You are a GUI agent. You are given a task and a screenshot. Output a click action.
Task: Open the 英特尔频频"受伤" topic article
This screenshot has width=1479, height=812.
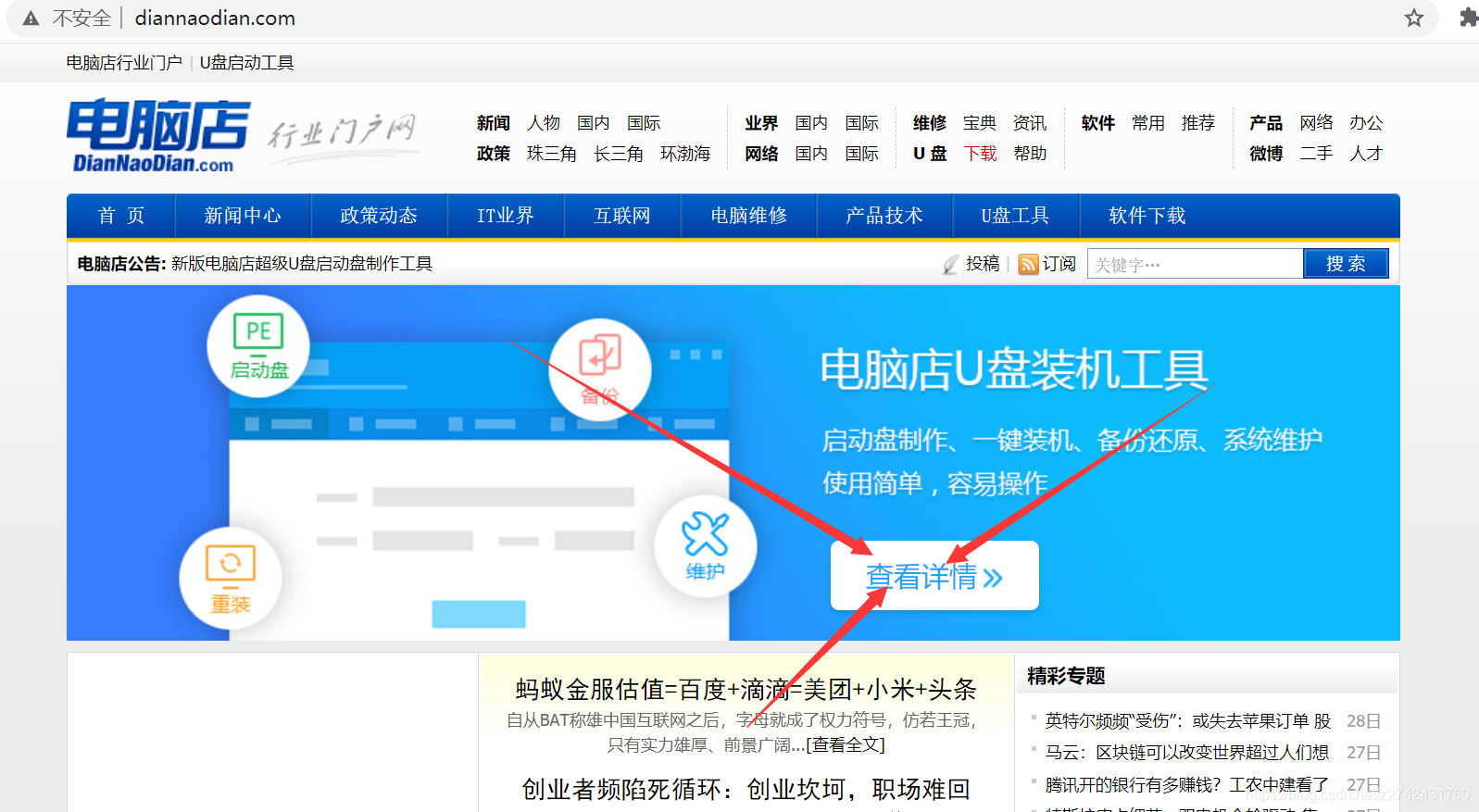point(1188,721)
